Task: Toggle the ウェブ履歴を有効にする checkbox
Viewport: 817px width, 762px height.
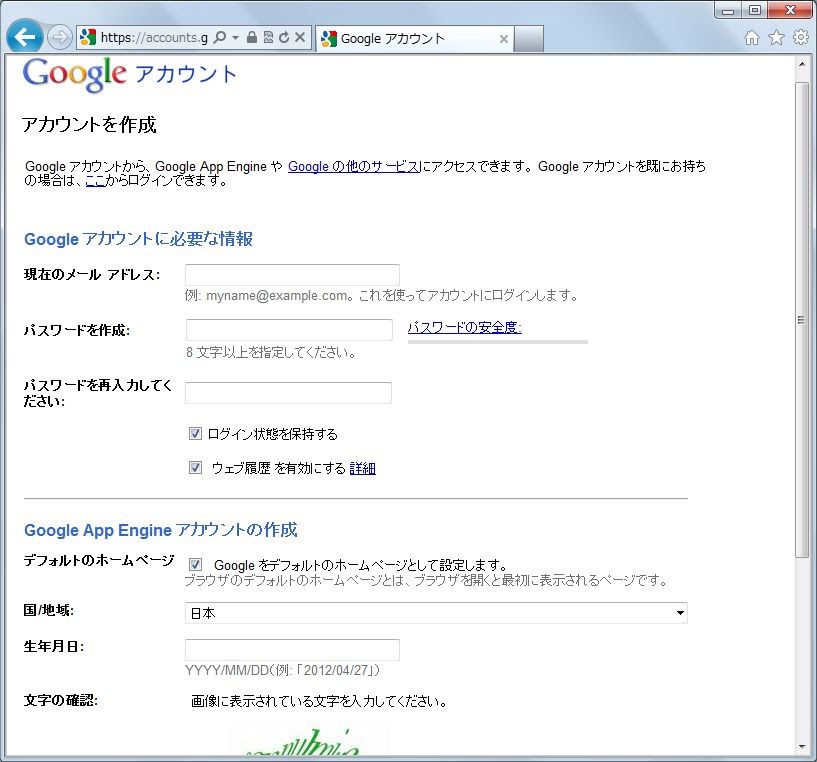Action: [196, 468]
